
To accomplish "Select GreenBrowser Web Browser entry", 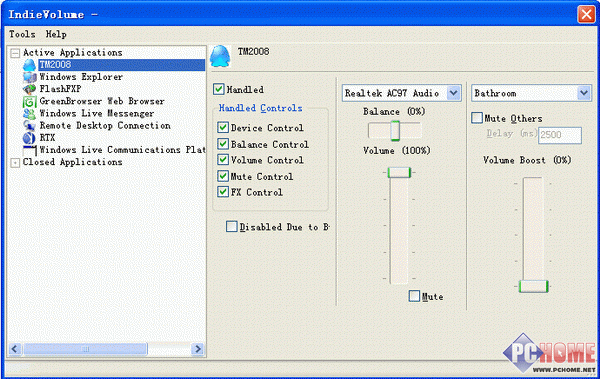I will click(102, 101).
